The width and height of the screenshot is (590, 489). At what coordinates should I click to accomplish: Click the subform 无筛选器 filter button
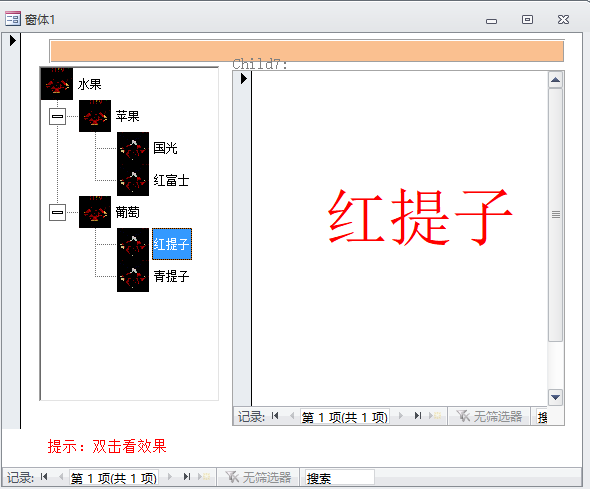coord(489,416)
